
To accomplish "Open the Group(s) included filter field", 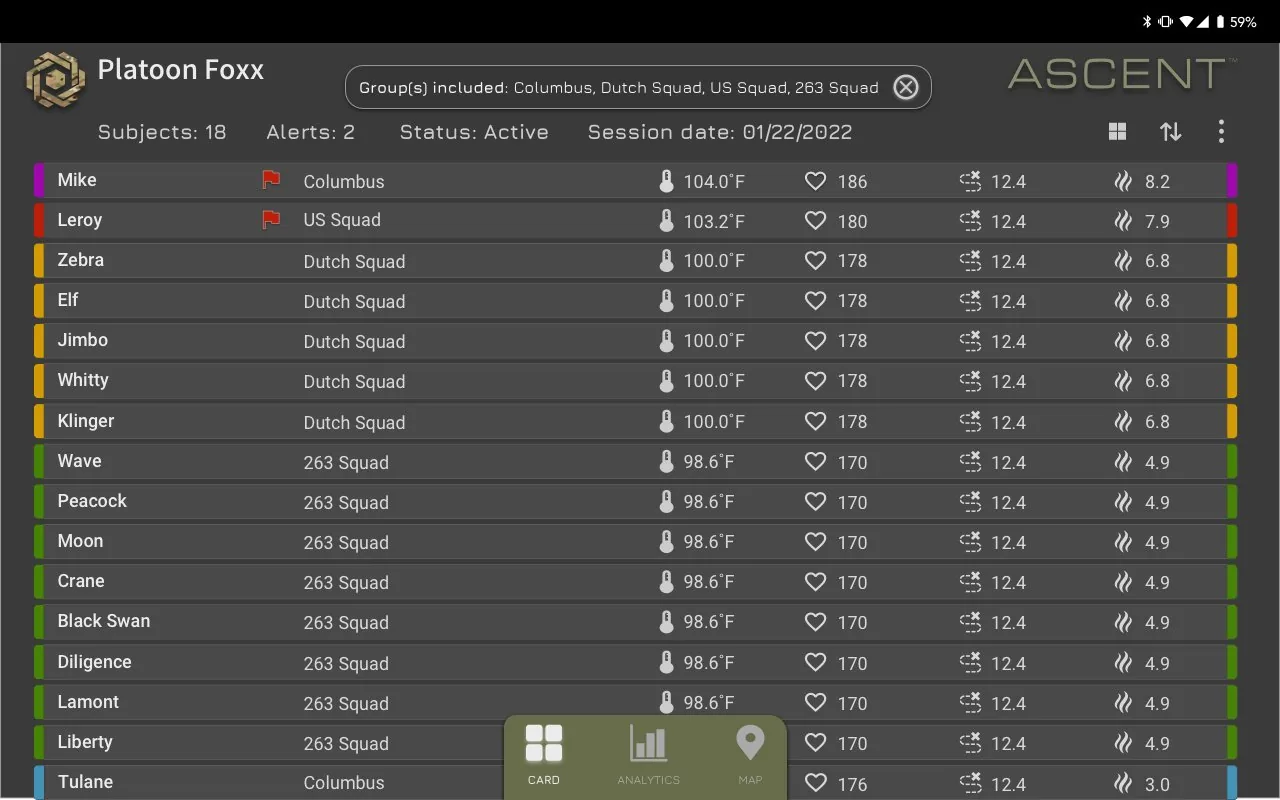I will click(x=638, y=88).
